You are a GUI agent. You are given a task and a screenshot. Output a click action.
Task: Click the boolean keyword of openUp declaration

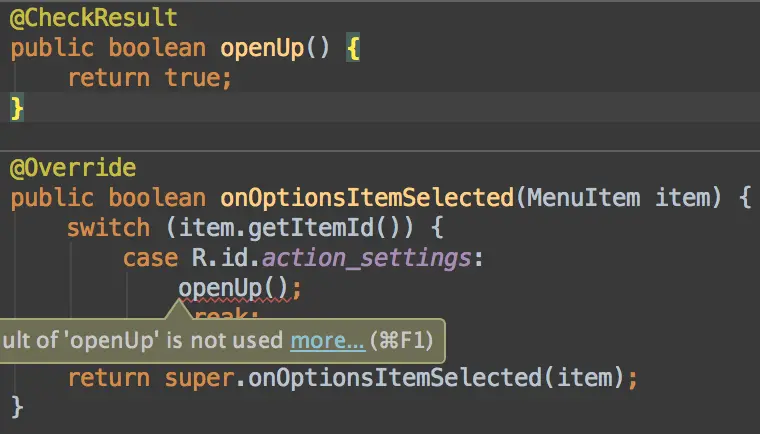(157, 48)
